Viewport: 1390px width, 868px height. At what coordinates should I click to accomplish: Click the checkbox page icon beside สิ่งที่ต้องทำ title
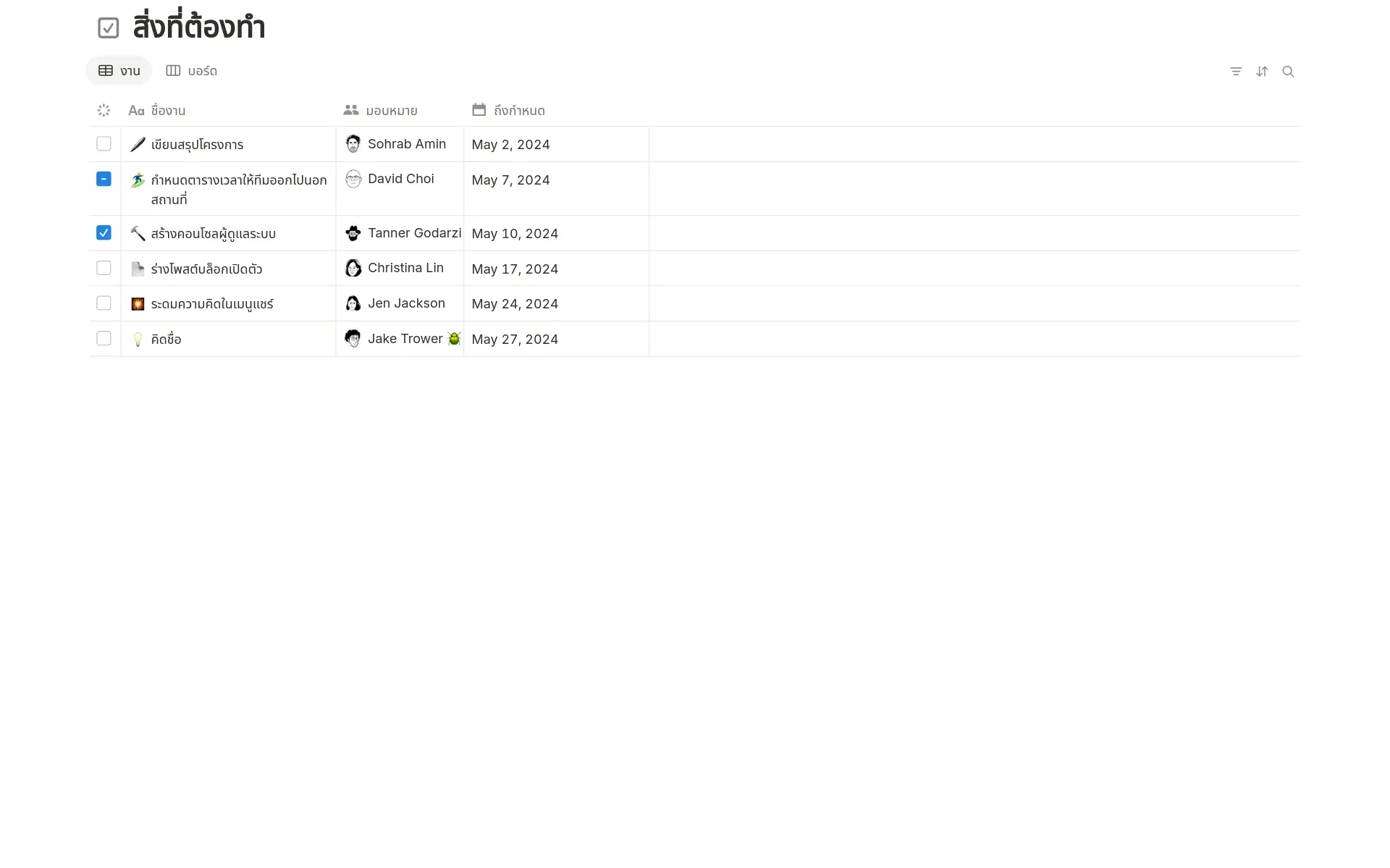coord(108,28)
